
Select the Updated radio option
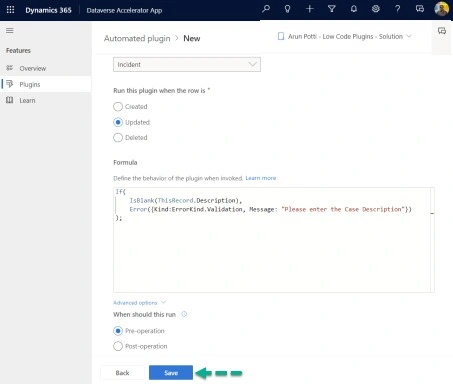pyautogui.click(x=118, y=122)
